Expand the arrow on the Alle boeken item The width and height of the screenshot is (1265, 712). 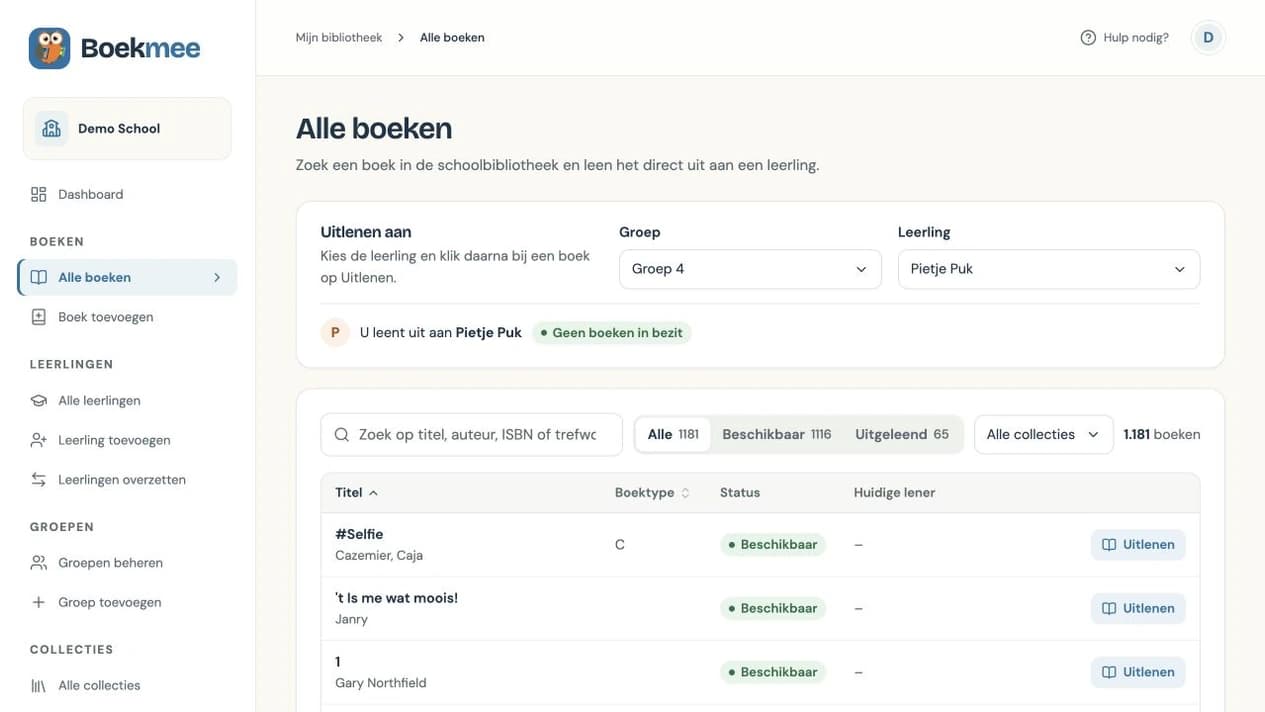coord(217,277)
